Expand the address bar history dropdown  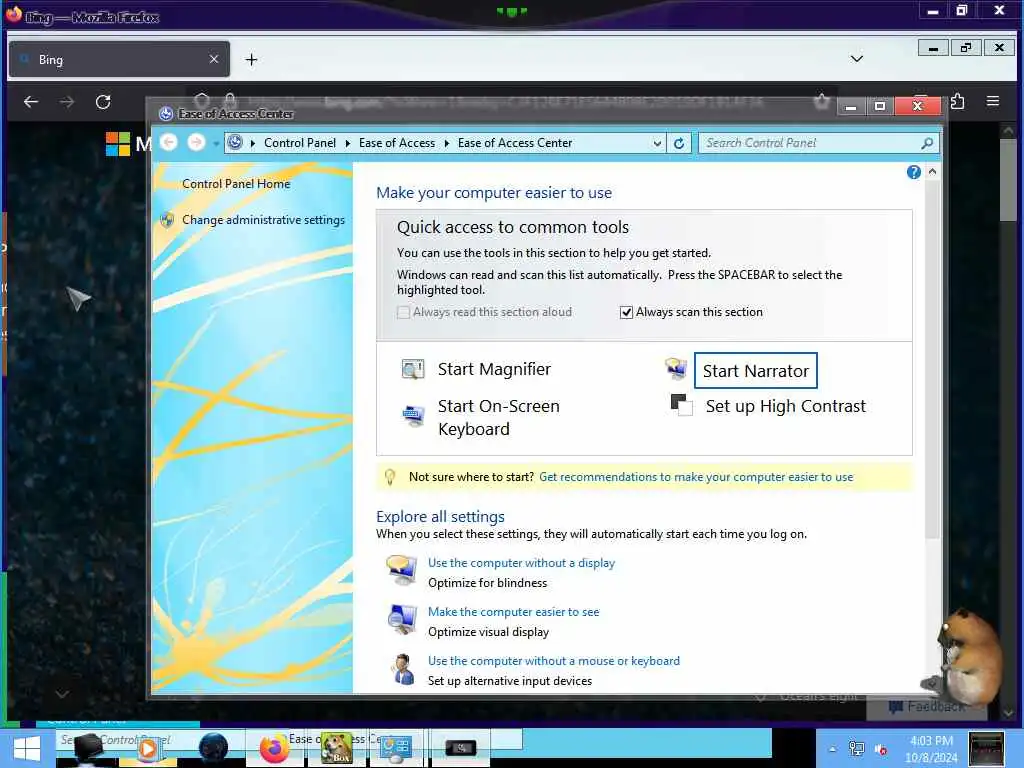click(657, 143)
